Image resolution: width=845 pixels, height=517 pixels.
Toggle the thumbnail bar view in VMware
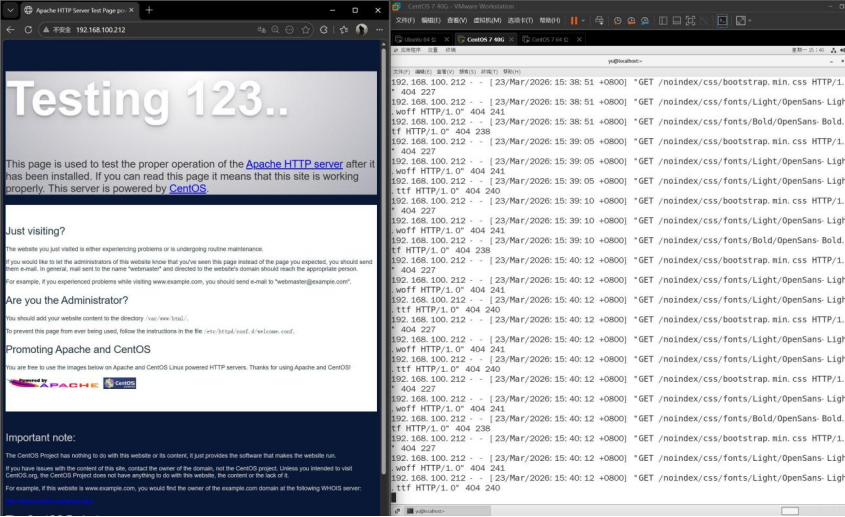tap(676, 20)
